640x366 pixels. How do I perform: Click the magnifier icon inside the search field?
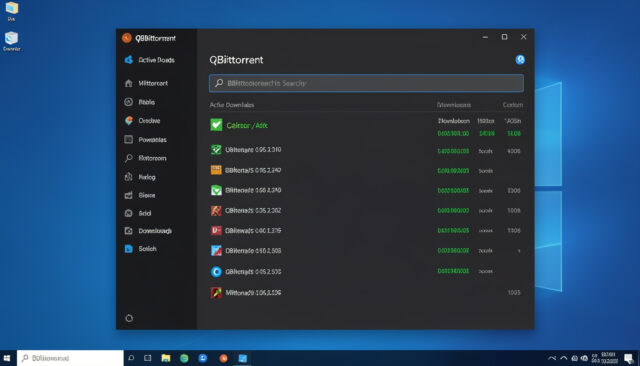tap(219, 83)
